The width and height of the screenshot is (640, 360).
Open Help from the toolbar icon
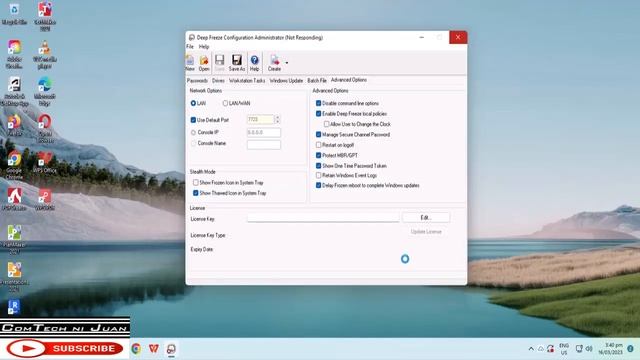254,63
